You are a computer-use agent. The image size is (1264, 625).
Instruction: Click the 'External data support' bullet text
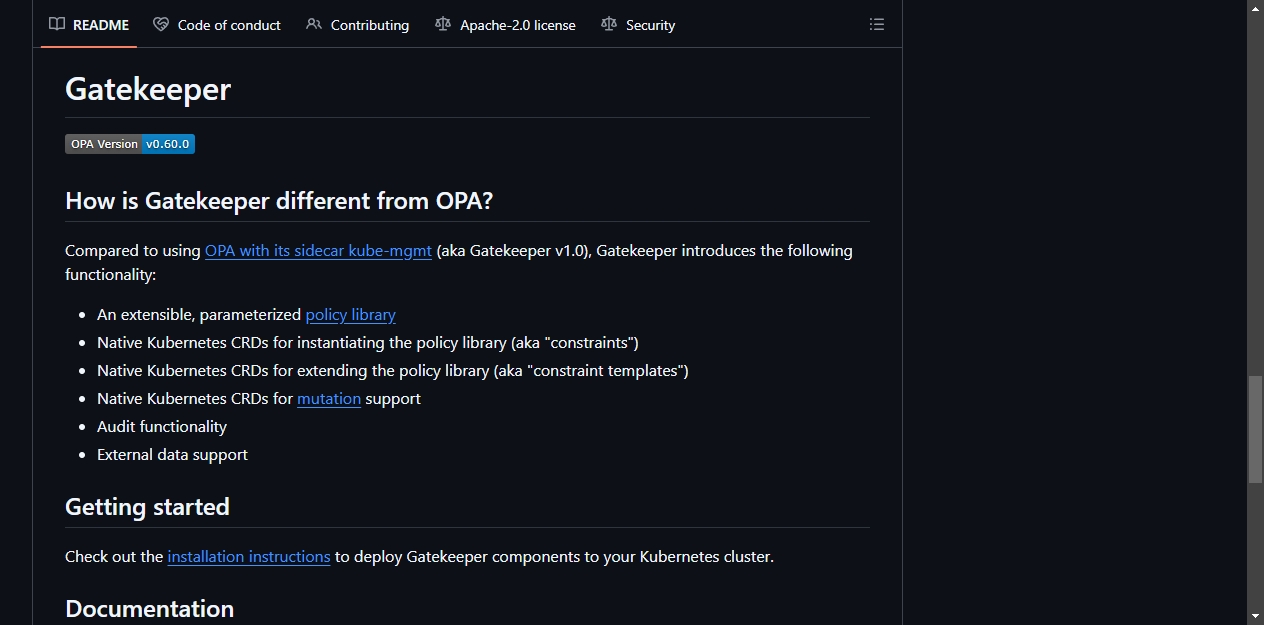(x=172, y=455)
